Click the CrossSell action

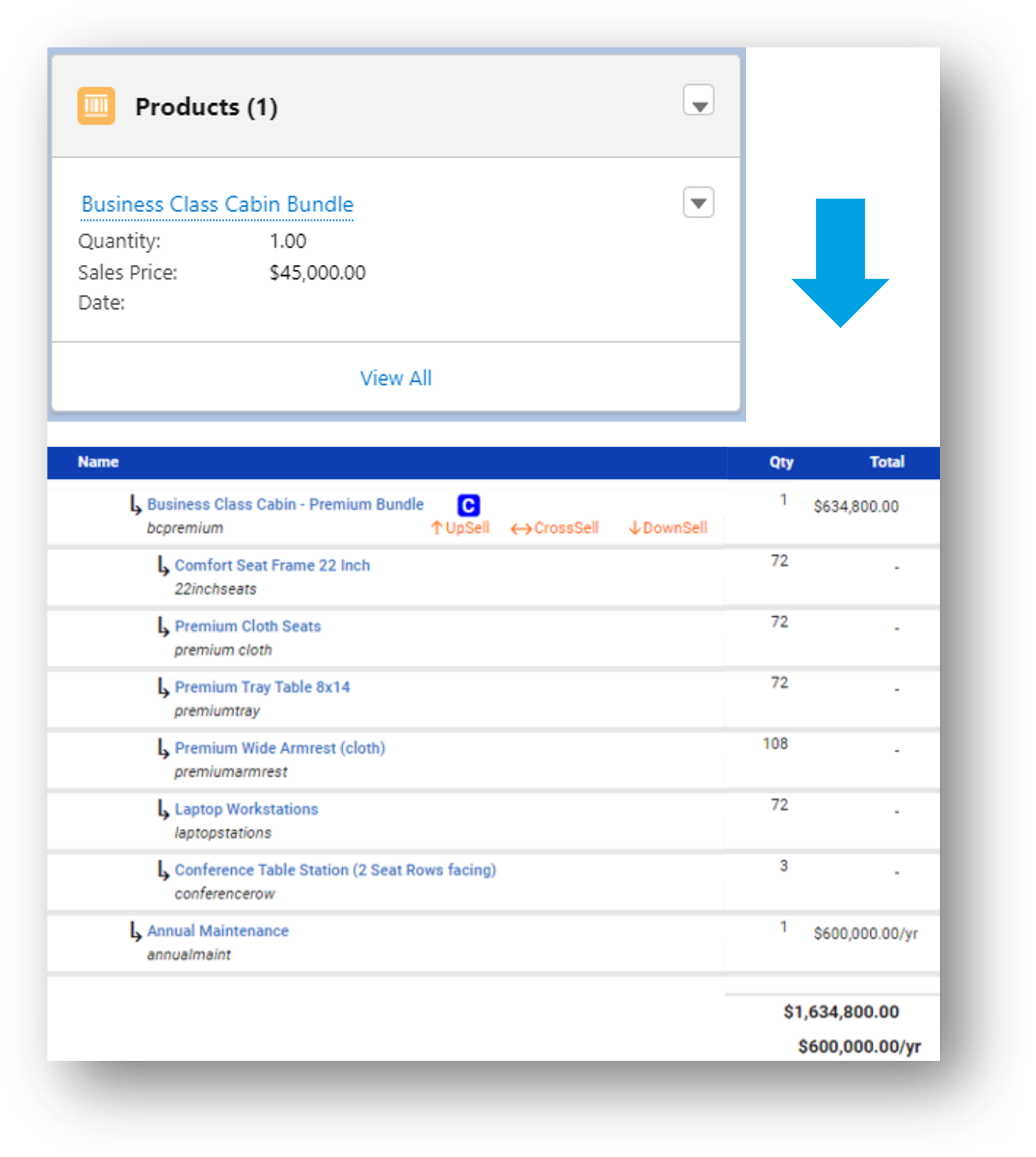pyautogui.click(x=555, y=528)
